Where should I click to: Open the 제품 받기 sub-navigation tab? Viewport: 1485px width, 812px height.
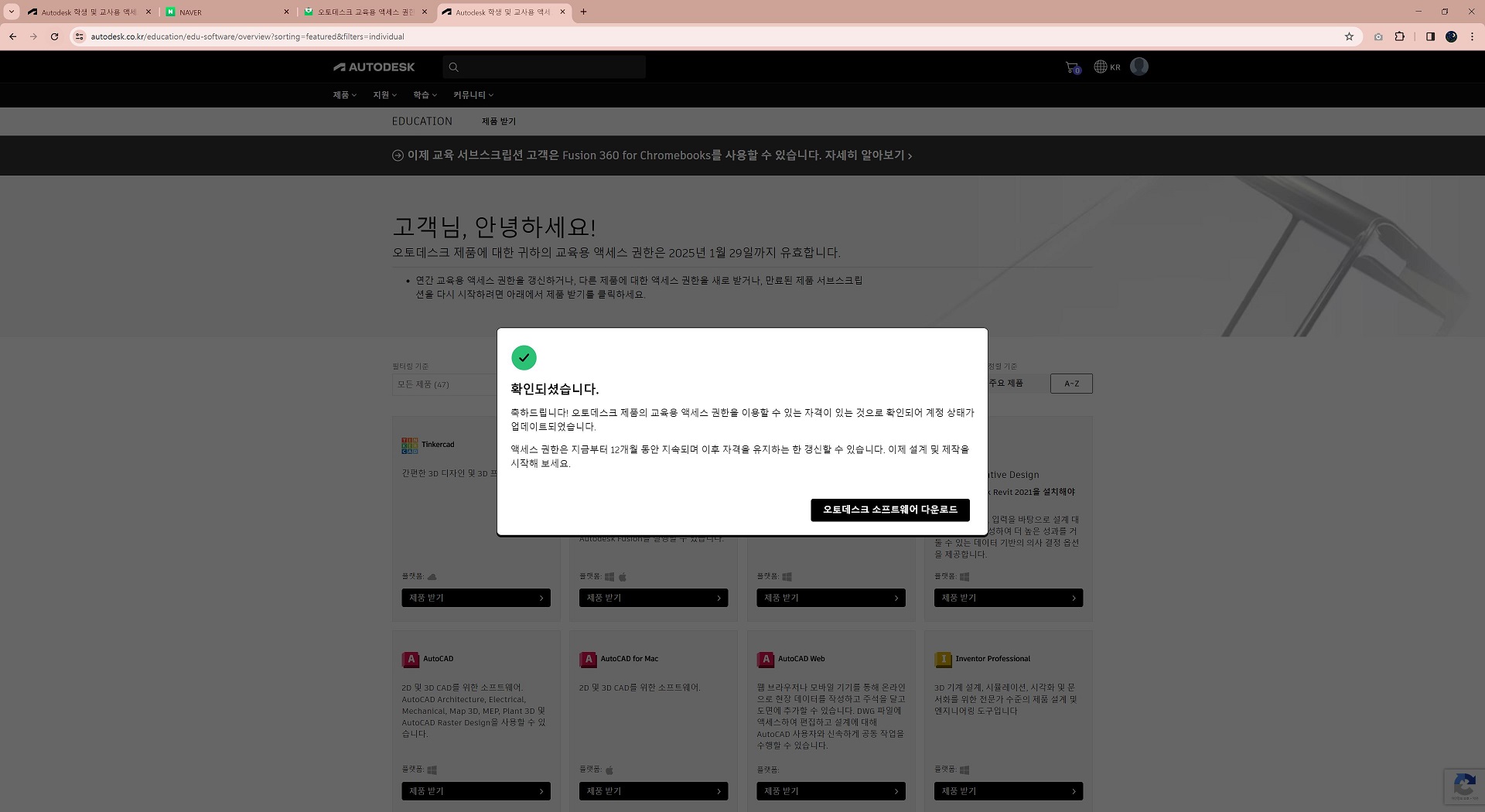[499, 121]
